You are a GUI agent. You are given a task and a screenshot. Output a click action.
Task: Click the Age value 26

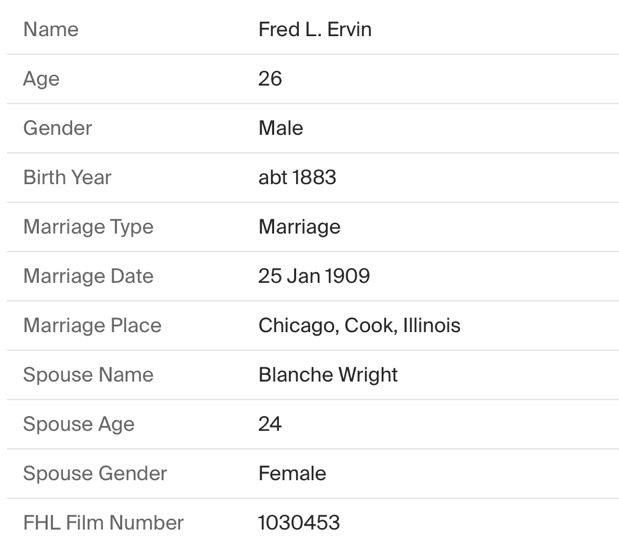(270, 79)
